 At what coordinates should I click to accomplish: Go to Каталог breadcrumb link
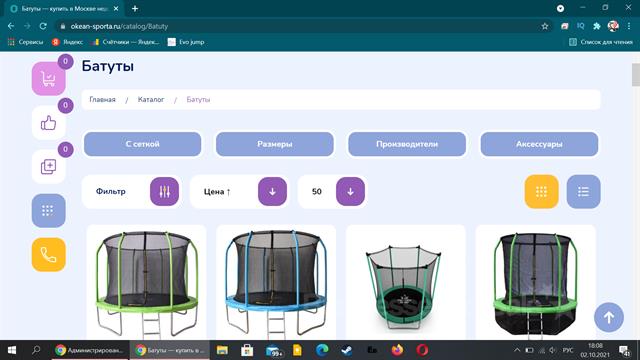(x=151, y=100)
